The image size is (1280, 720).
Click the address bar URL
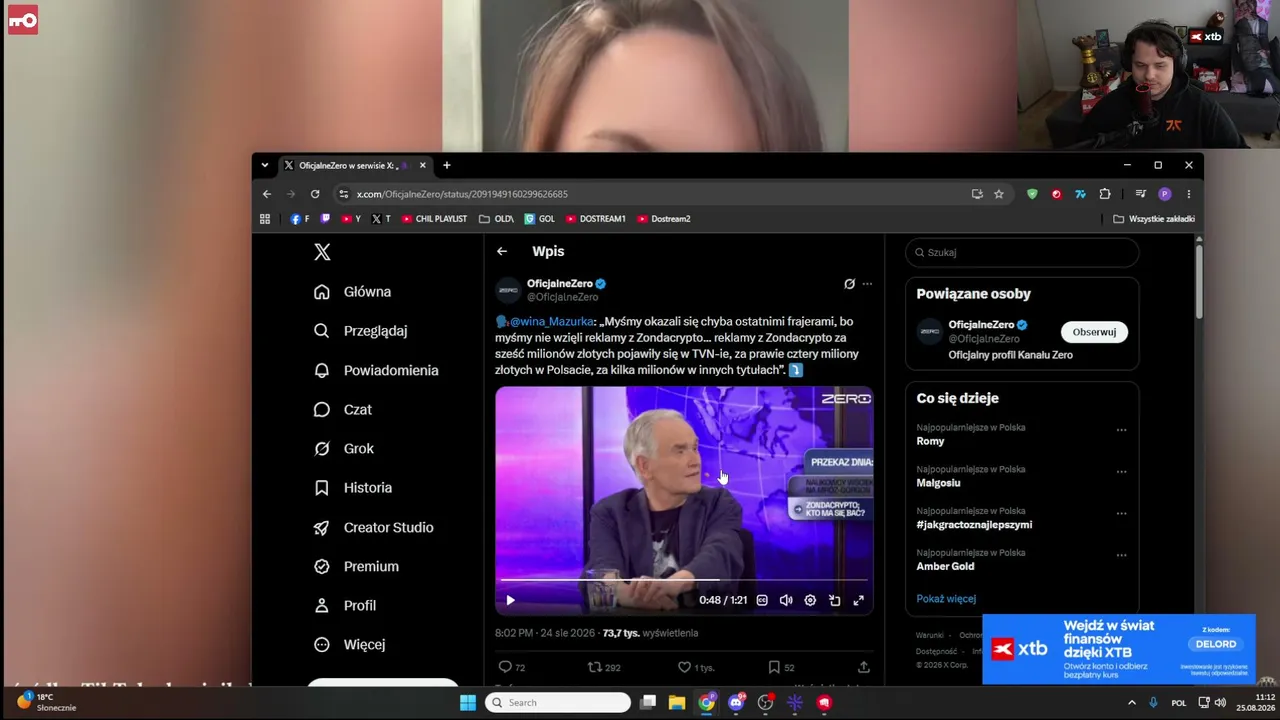coord(462,194)
